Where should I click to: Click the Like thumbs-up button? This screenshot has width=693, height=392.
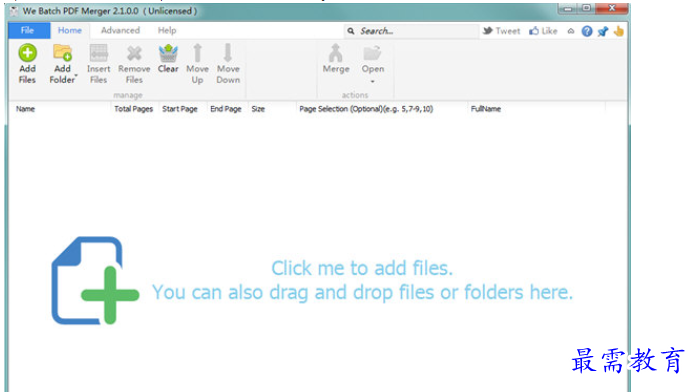tap(543, 31)
